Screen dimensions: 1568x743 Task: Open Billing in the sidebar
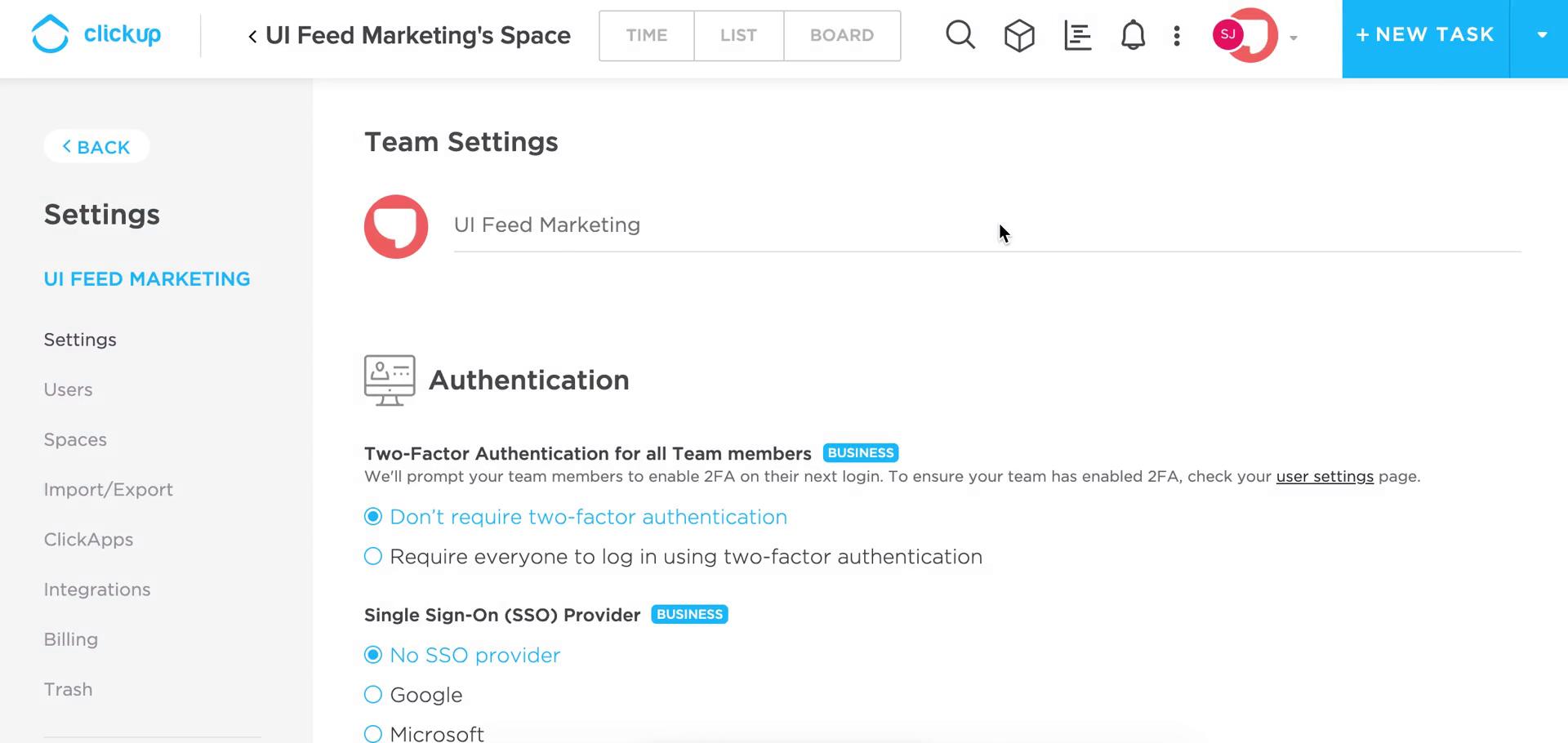[71, 639]
